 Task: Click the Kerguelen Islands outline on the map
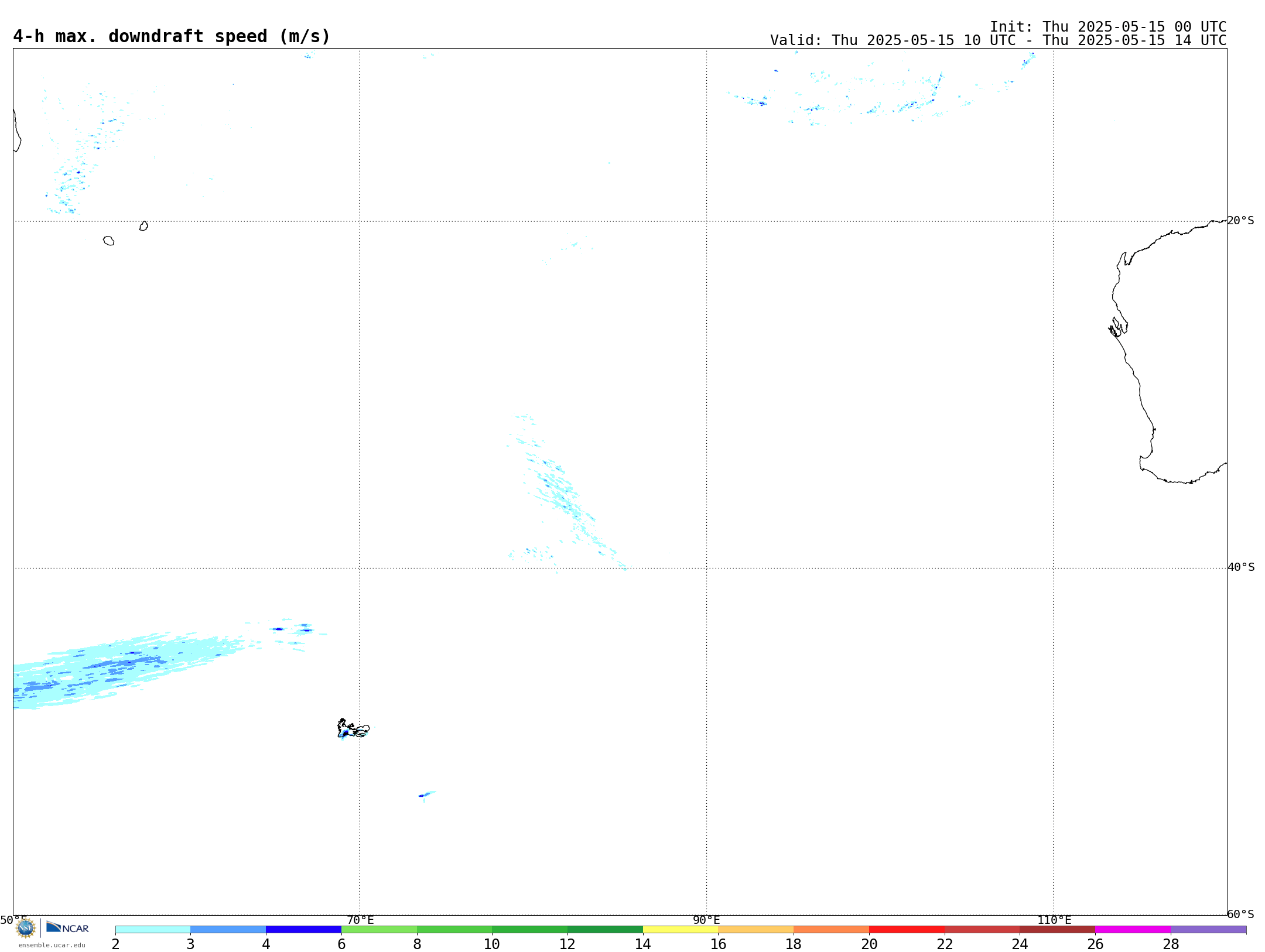pyautogui.click(x=353, y=728)
